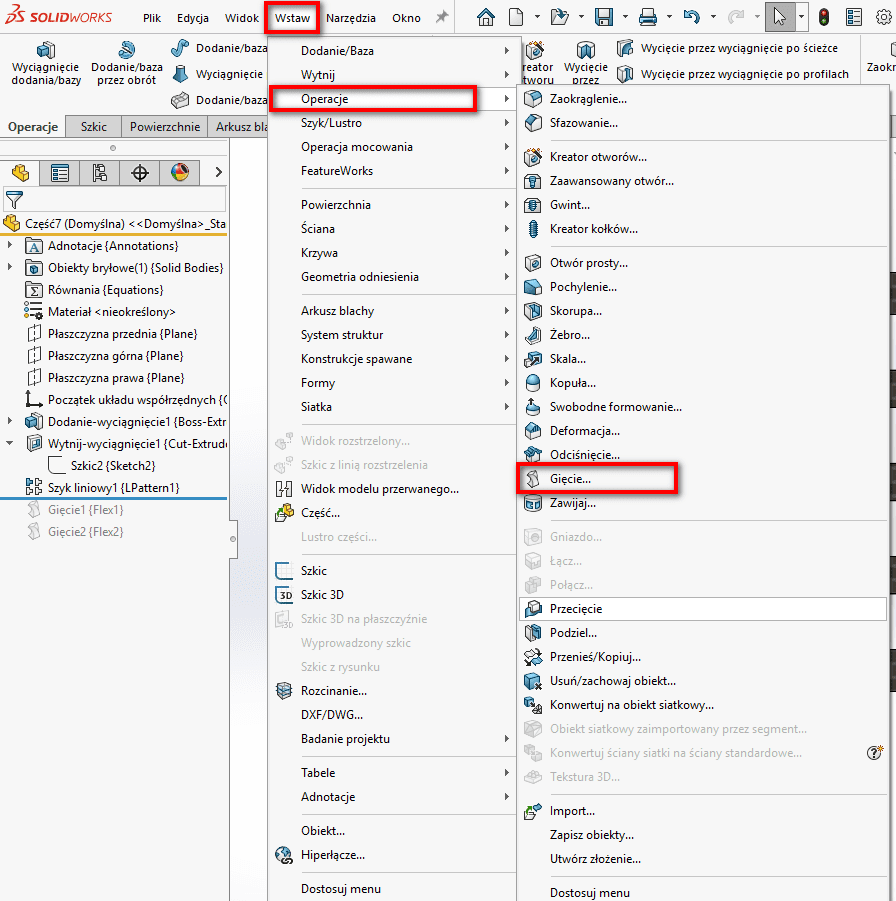
Task: Click the Giecie flex icon in submenu
Action: point(533,479)
